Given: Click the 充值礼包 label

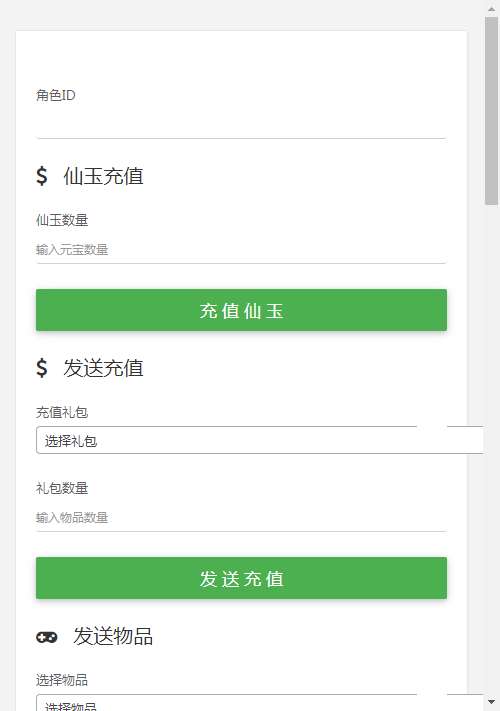Looking at the screenshot, I should [62, 412].
